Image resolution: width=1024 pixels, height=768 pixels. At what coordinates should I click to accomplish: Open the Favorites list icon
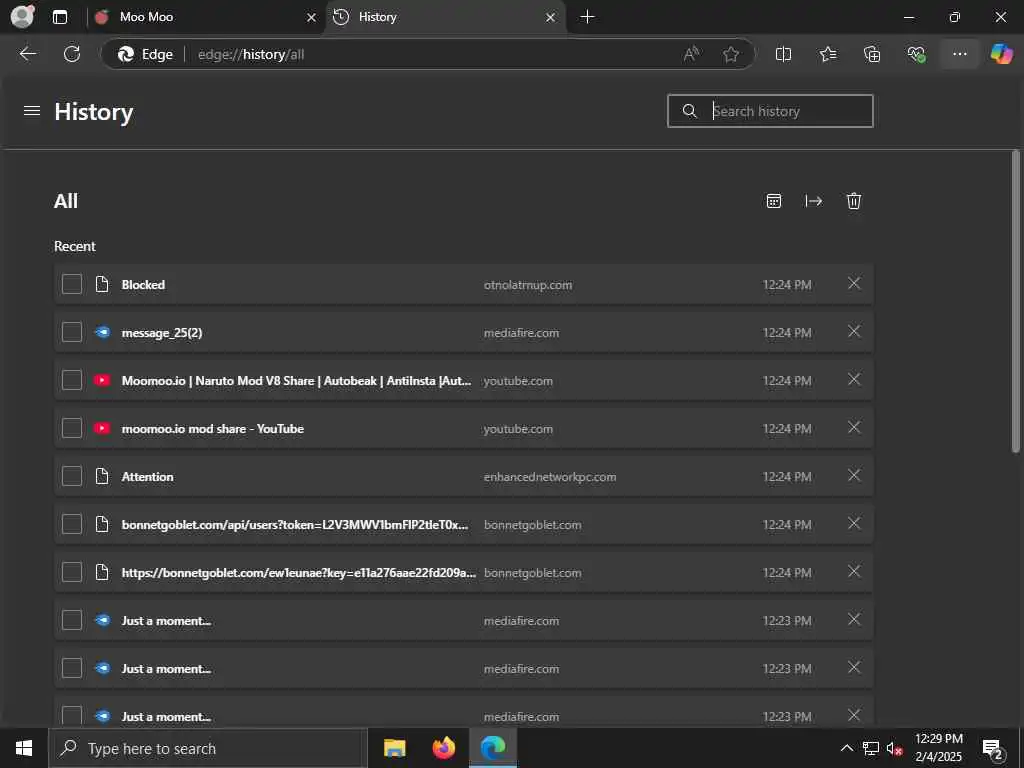coord(827,54)
